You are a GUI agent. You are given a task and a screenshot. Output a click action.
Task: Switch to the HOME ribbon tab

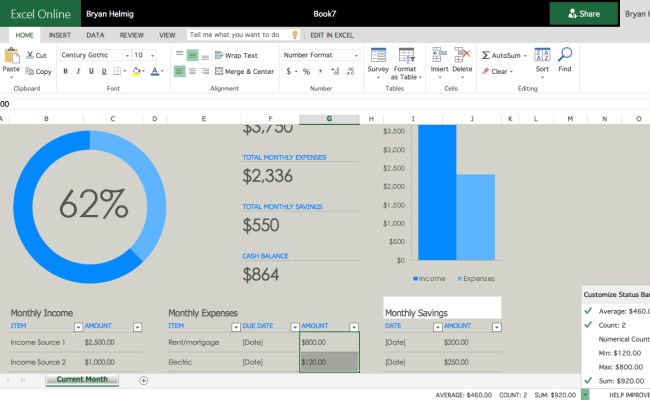24,35
